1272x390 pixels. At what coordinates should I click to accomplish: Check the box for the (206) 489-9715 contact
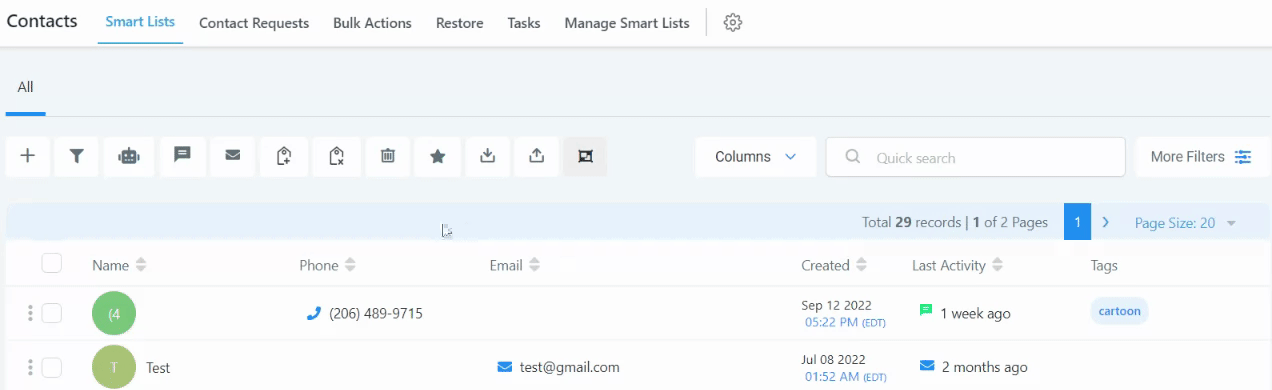[52, 313]
